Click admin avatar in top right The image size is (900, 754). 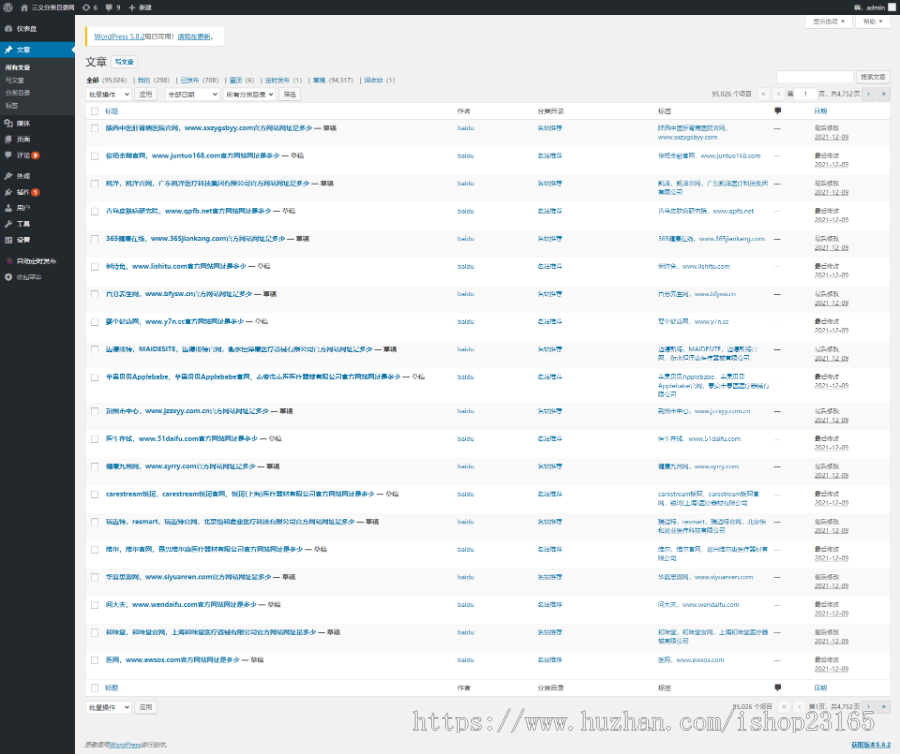click(x=893, y=7)
